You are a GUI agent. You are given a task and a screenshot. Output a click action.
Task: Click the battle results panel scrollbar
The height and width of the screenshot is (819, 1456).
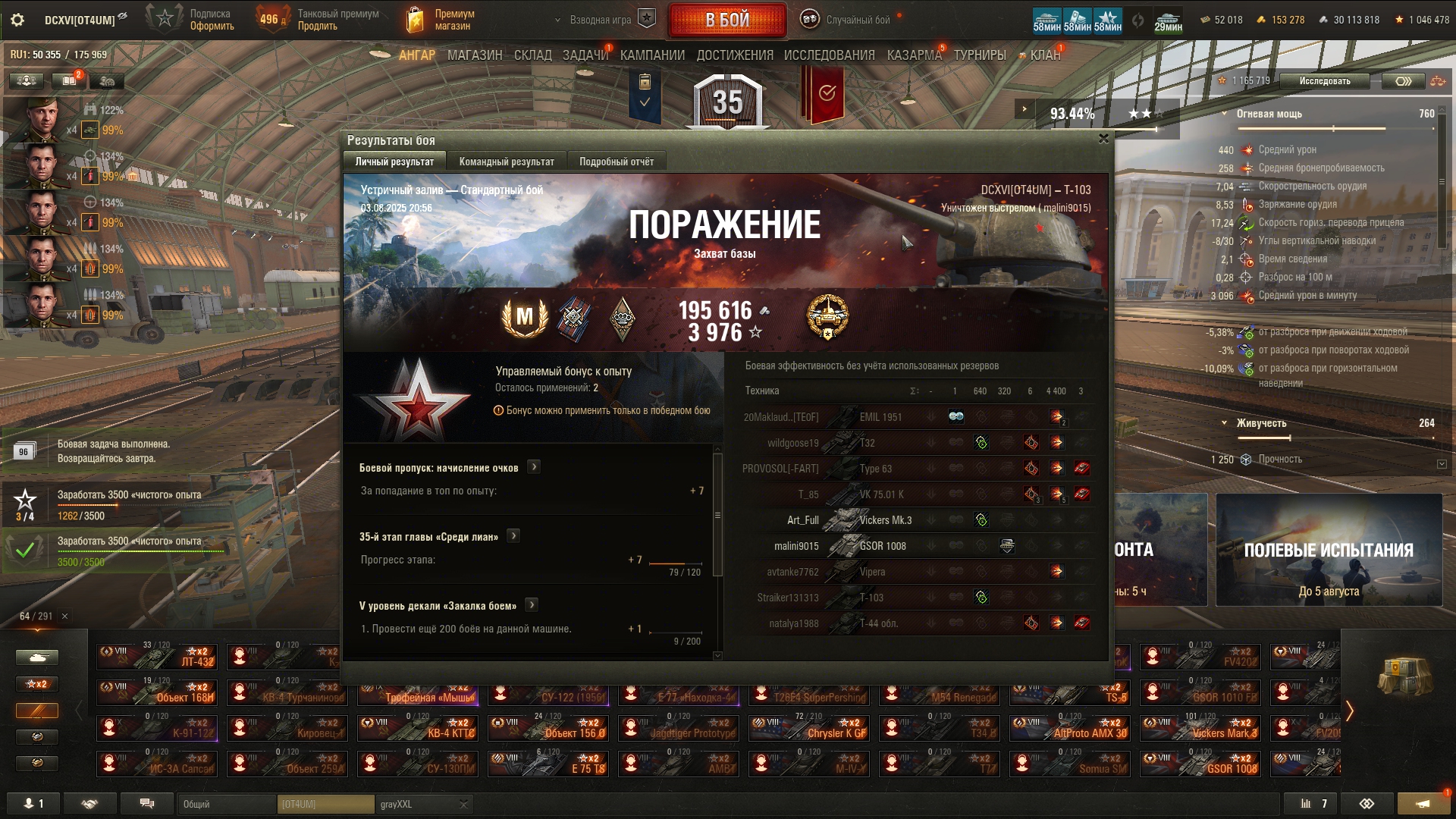717,516
